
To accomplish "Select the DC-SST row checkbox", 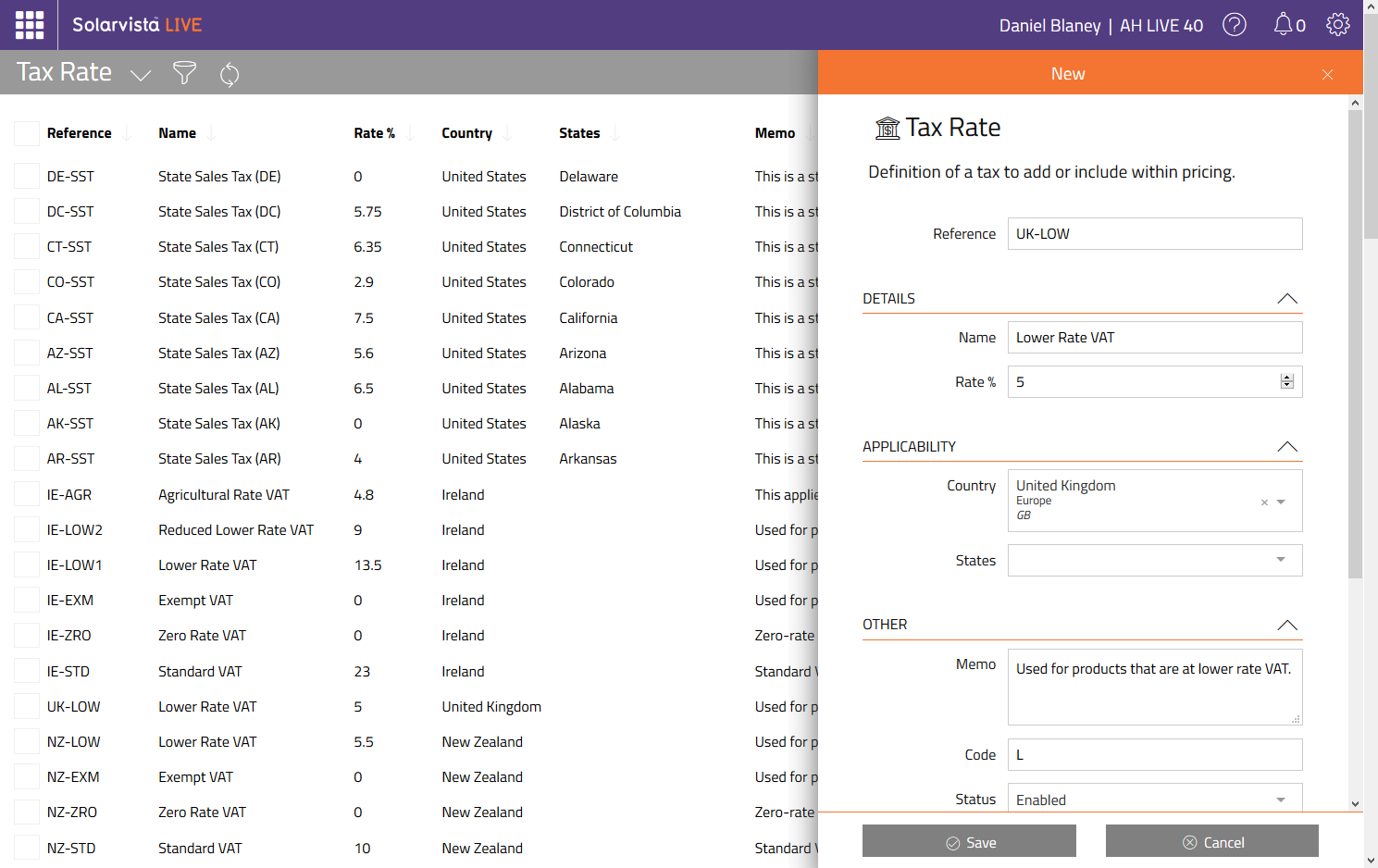I will tap(27, 211).
